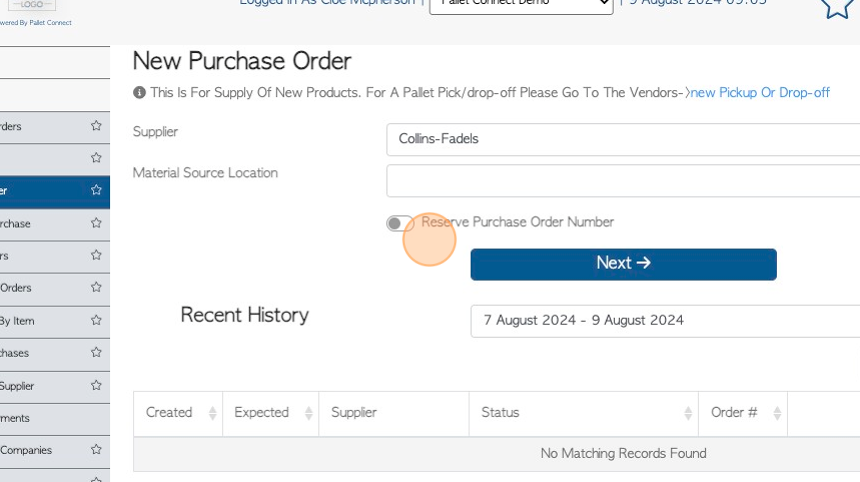Click the large favorites star in header

[x=838, y=8]
